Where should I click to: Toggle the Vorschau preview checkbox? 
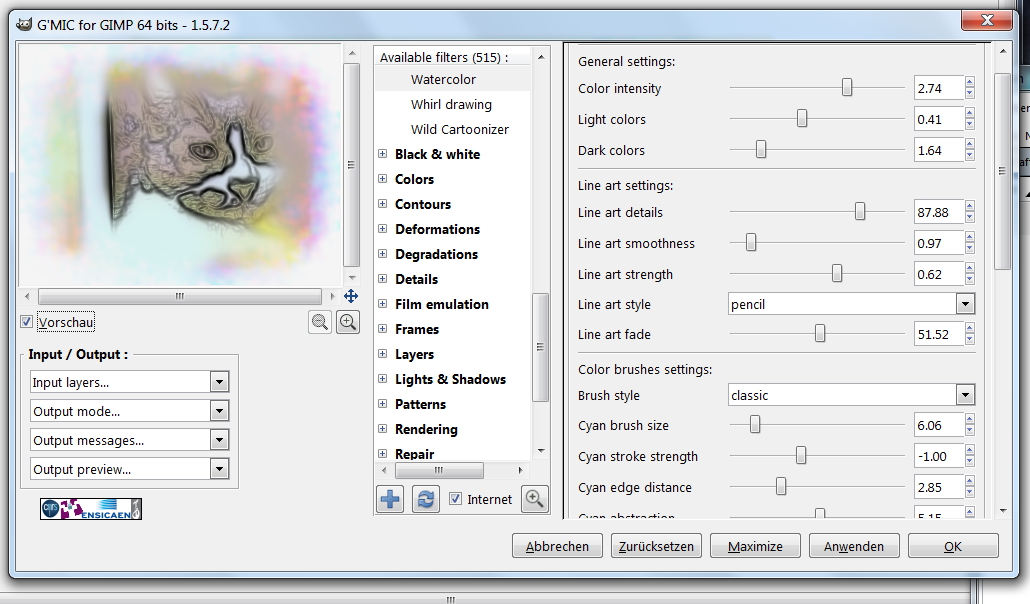[x=26, y=322]
